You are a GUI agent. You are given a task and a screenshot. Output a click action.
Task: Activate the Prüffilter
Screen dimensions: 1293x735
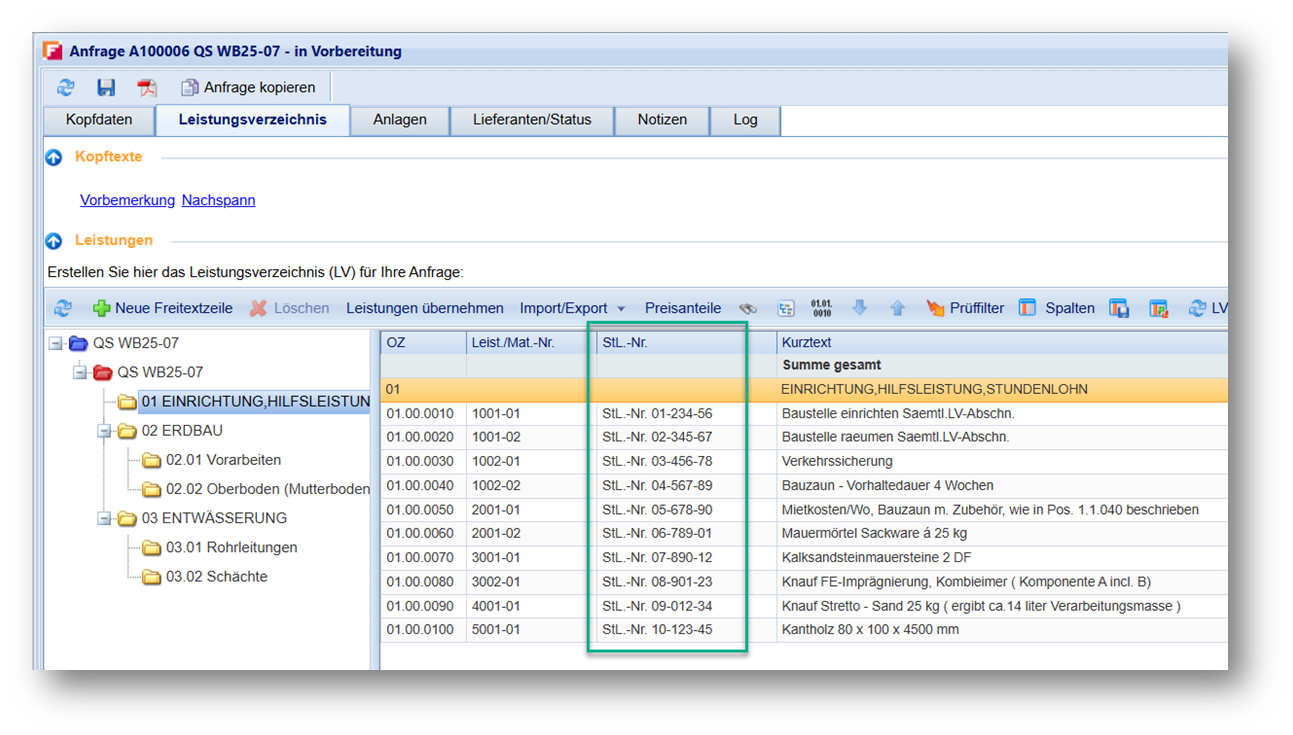coord(965,308)
